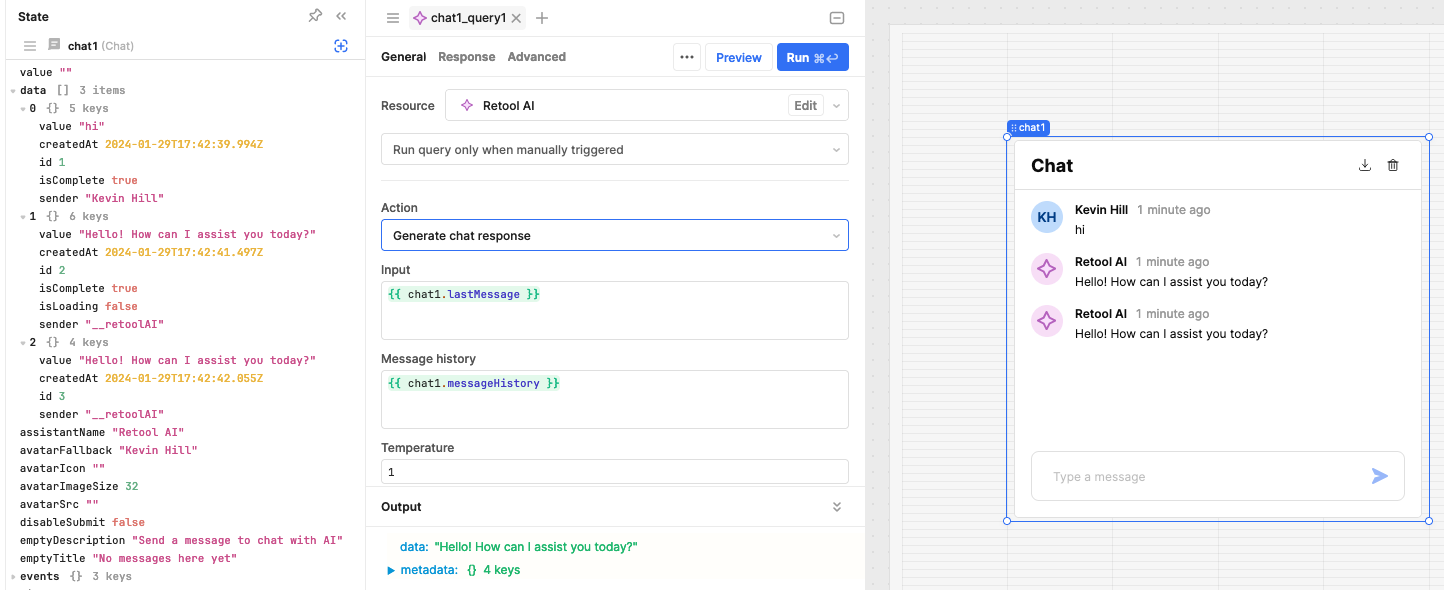Collapse data item 2
1444x590 pixels.
[23, 342]
